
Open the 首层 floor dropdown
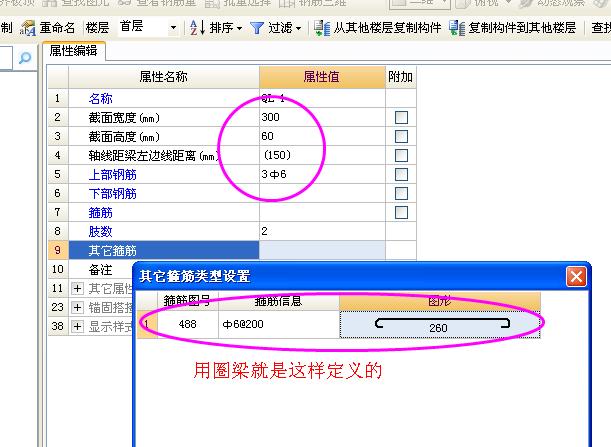click(x=173, y=28)
